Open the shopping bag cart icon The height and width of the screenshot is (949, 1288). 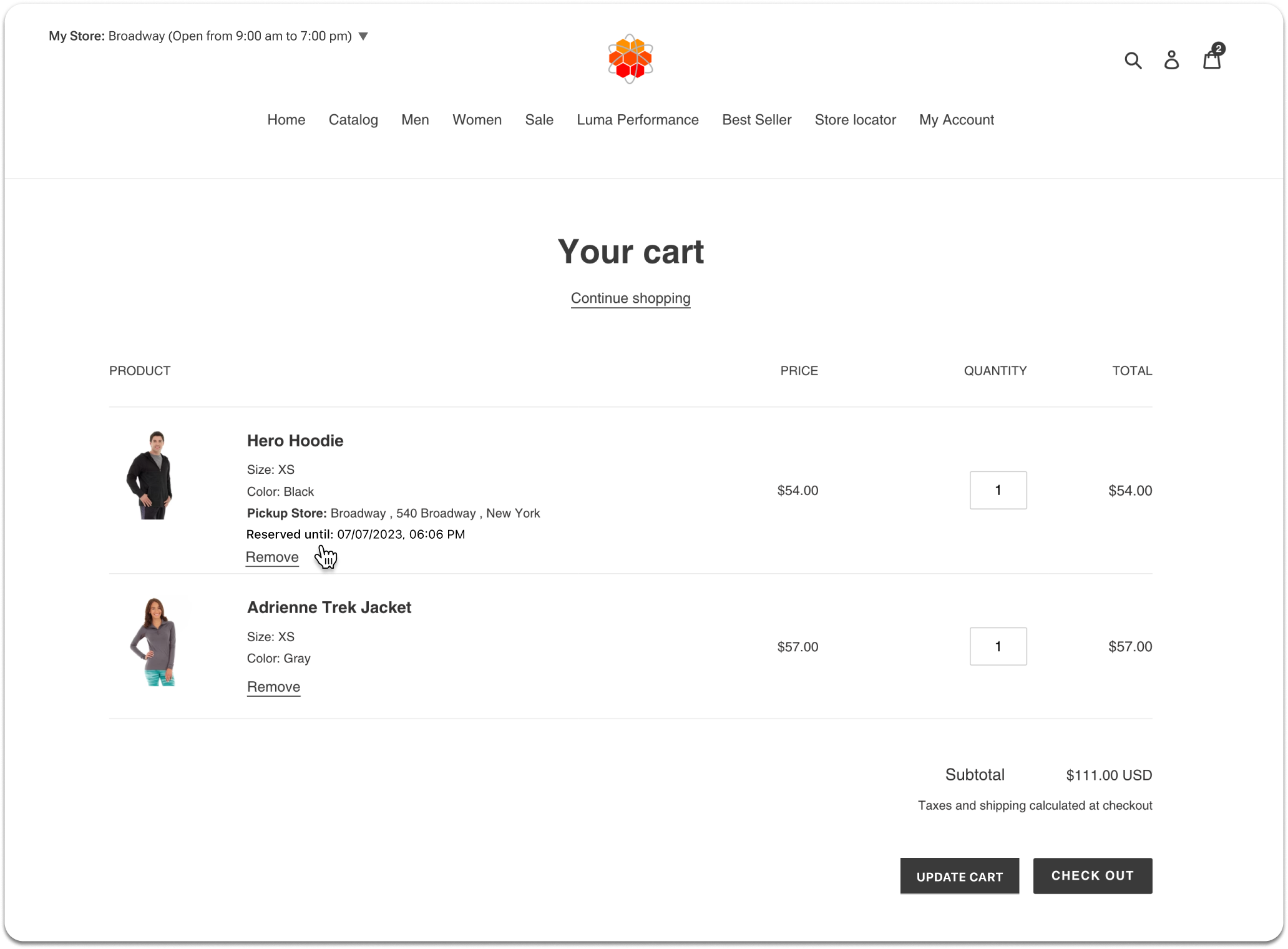click(x=1211, y=60)
